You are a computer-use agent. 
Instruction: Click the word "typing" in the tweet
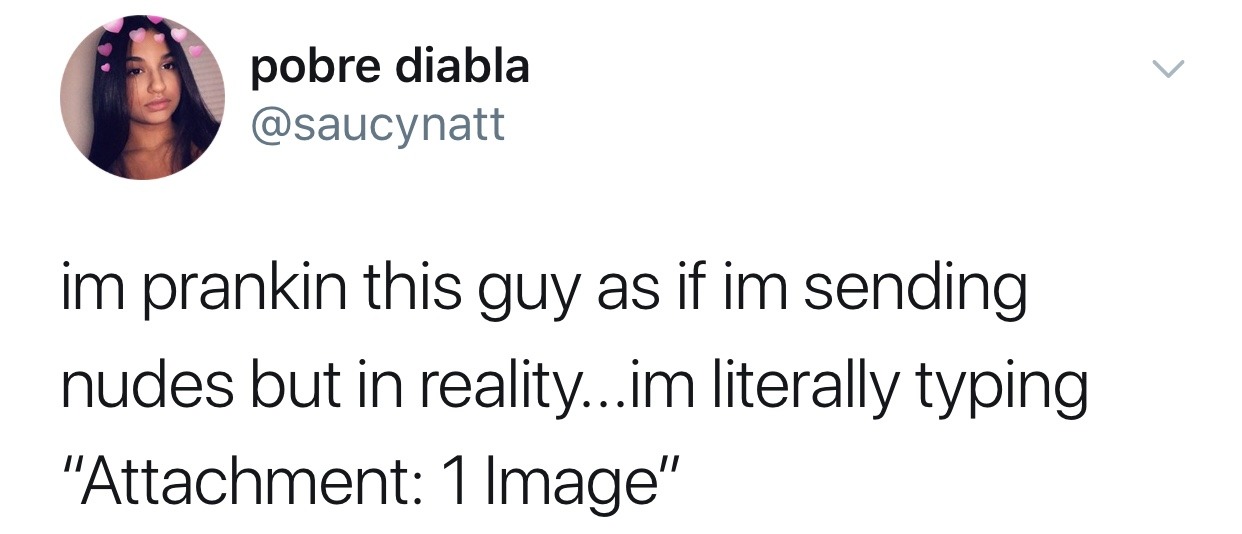pos(1000,387)
